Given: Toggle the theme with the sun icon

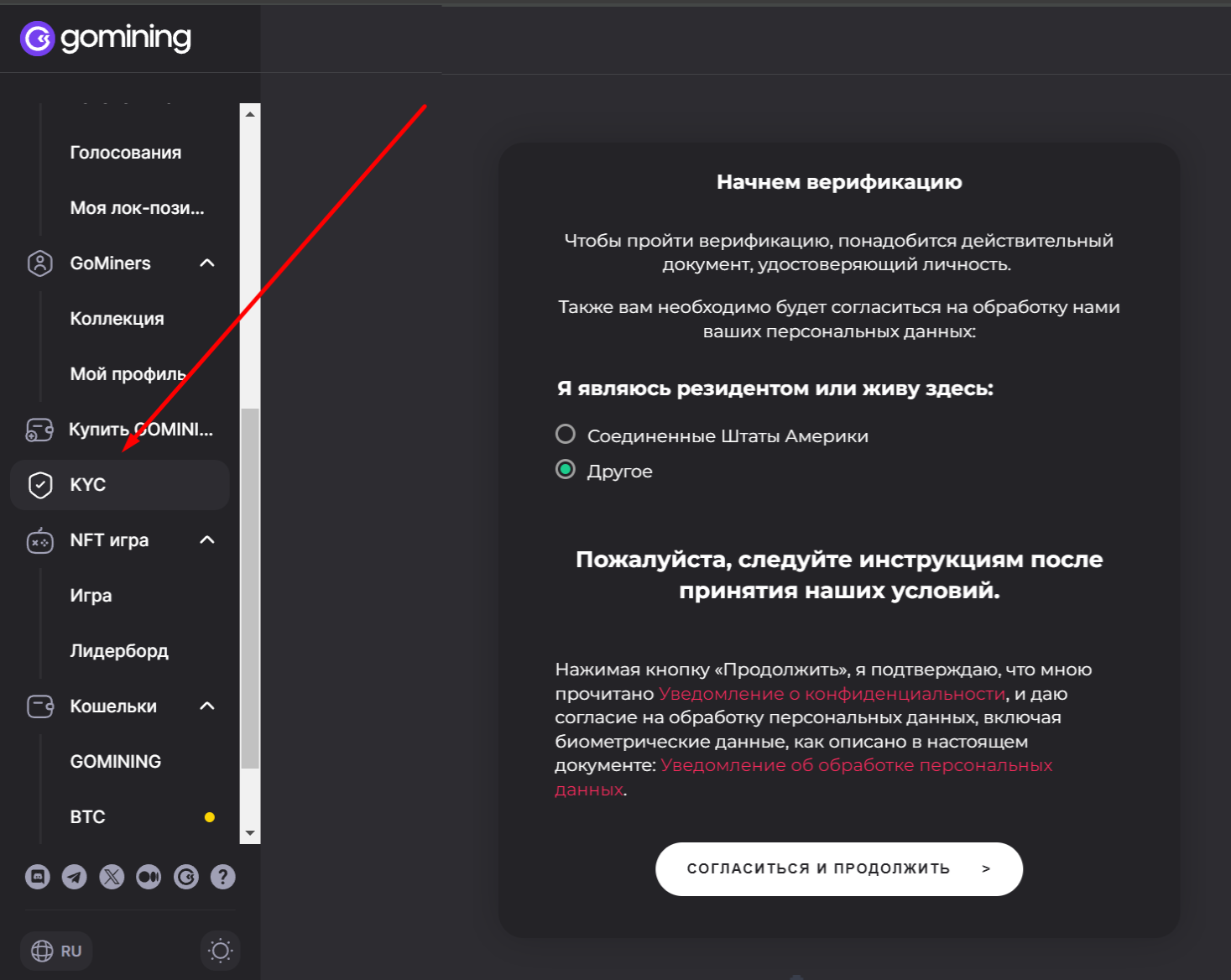Looking at the screenshot, I should [x=220, y=951].
